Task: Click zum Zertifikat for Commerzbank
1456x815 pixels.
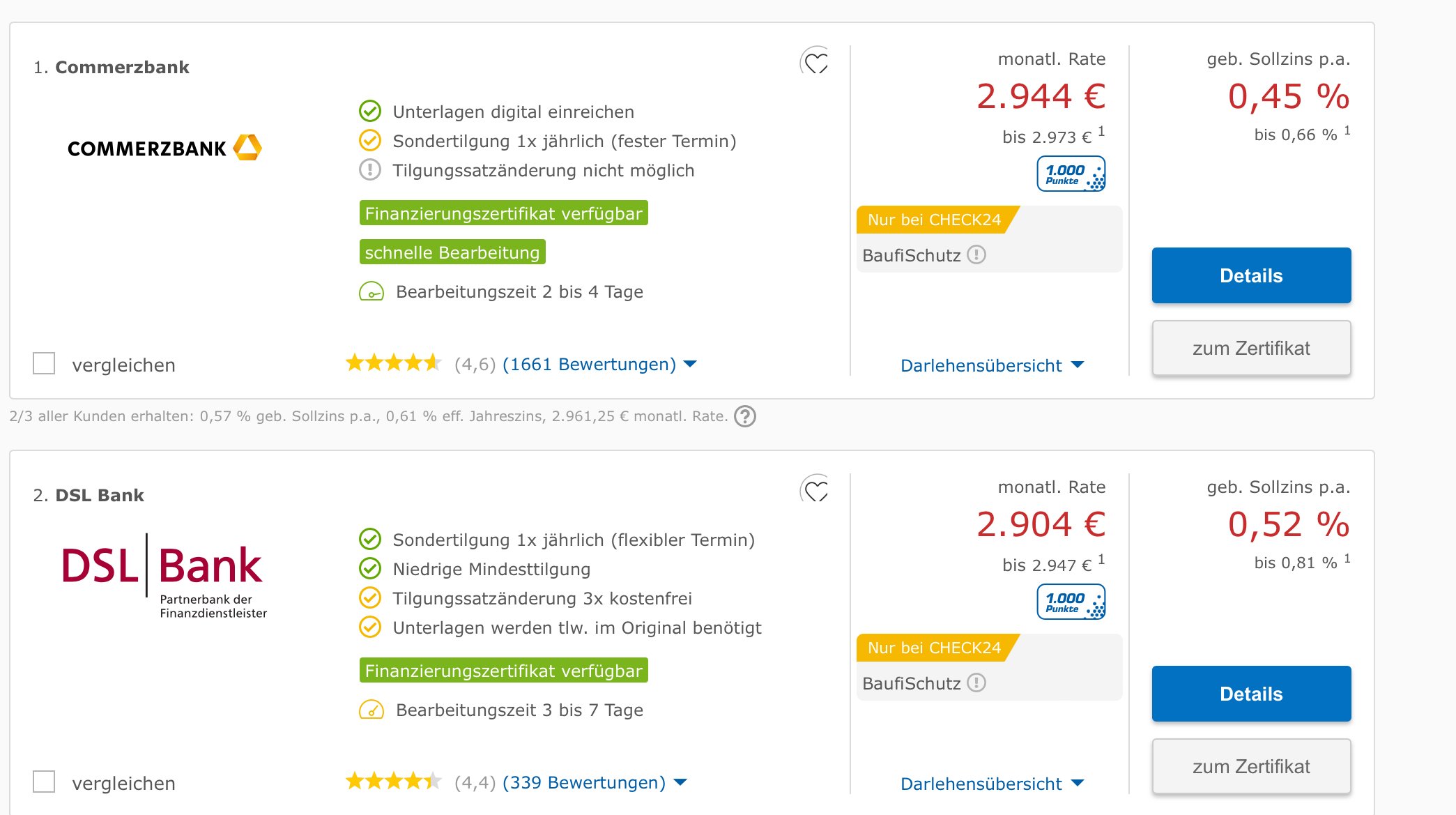Action: (1251, 348)
